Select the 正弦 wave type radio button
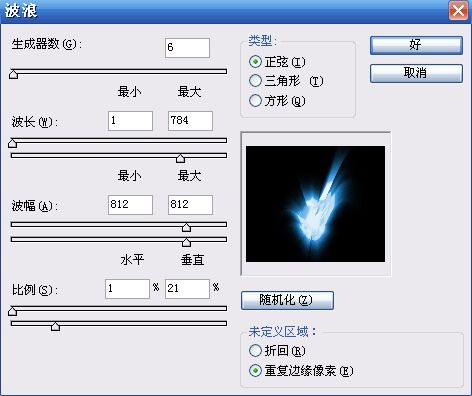472x396 pixels. click(x=255, y=62)
